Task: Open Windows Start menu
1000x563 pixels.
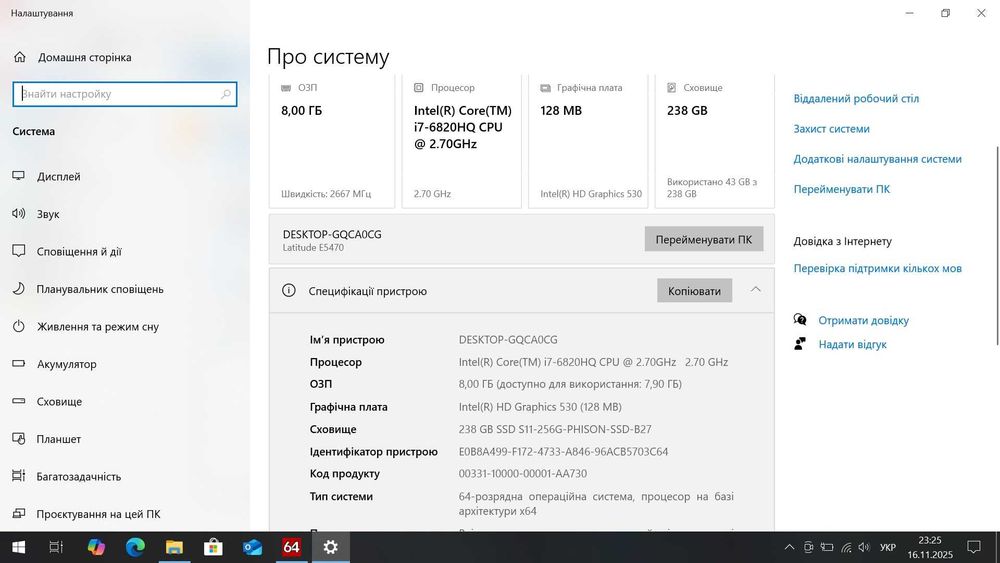Action: (18, 547)
